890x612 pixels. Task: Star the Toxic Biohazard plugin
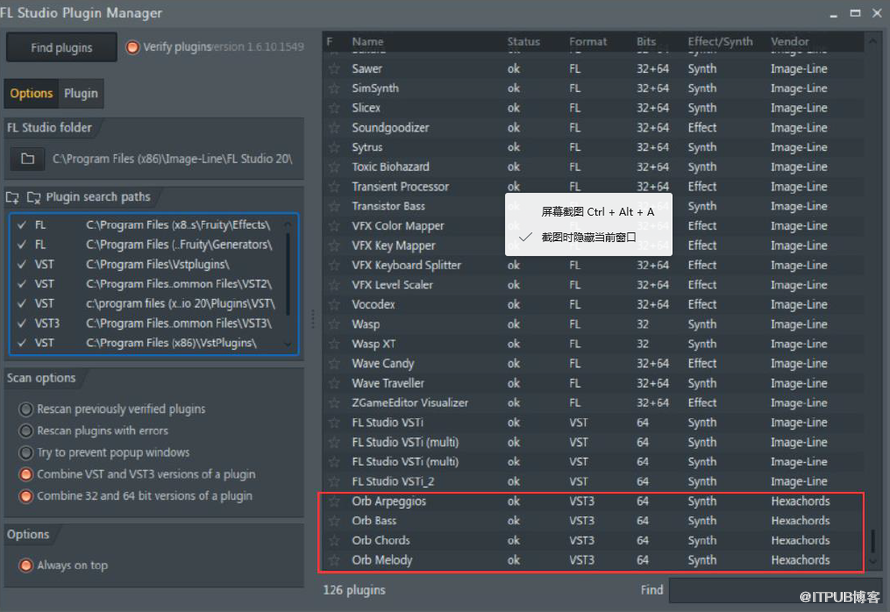334,167
